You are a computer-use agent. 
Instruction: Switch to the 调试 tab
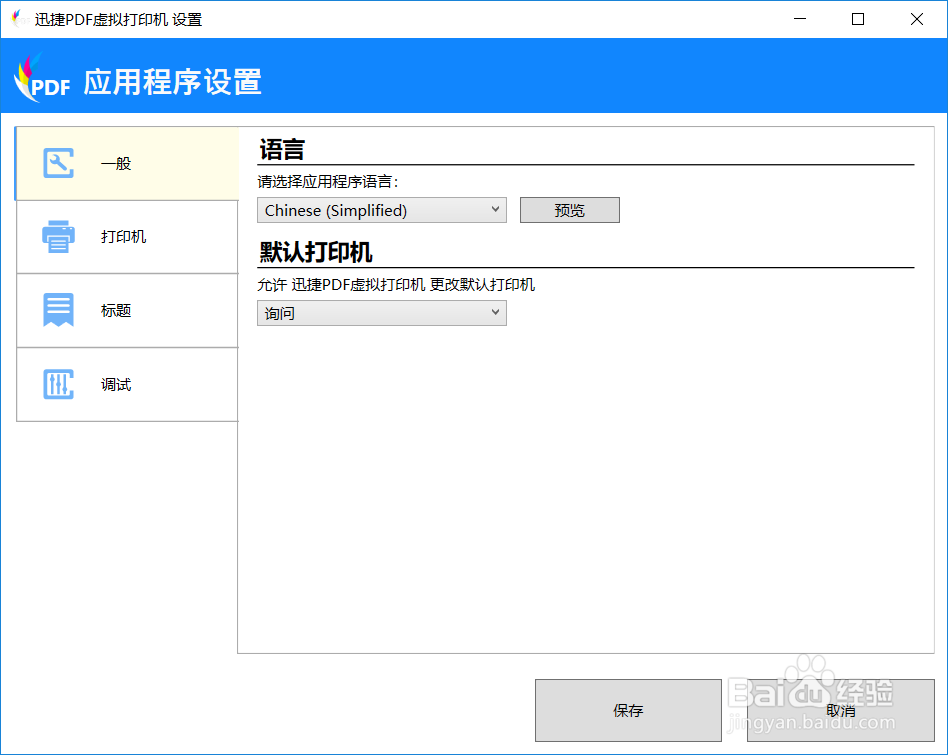tap(127, 384)
